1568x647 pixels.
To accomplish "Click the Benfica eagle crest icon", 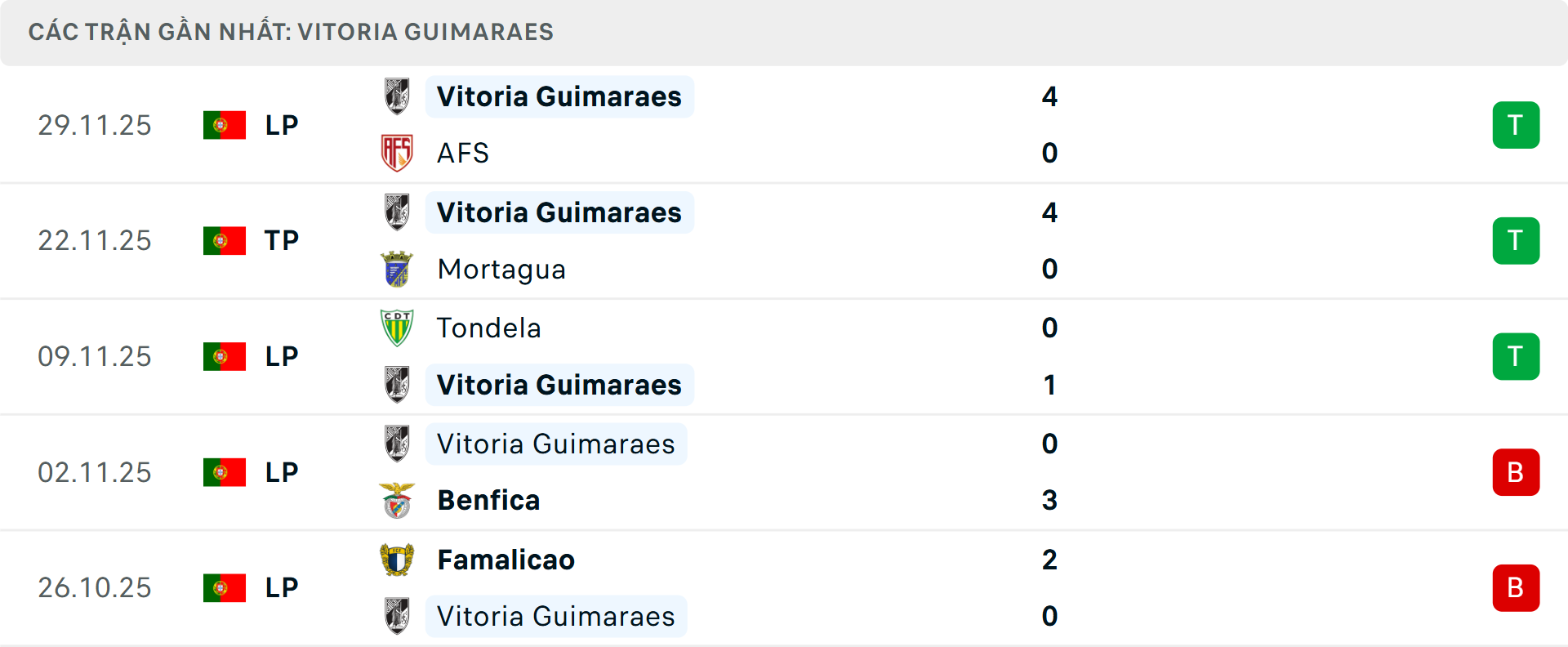I will [x=397, y=500].
